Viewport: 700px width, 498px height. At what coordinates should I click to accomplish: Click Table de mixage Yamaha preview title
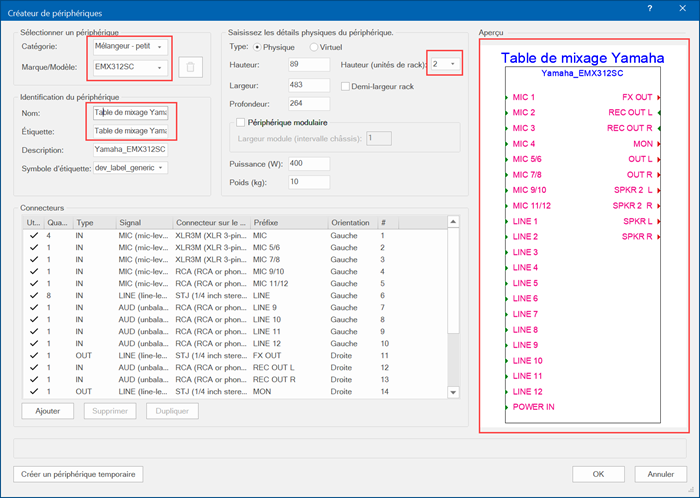[583, 58]
